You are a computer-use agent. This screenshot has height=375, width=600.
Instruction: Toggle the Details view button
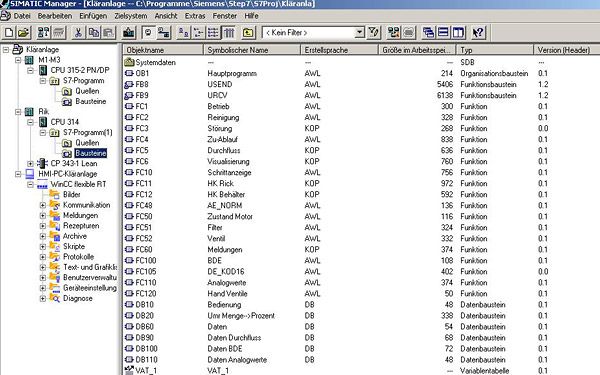pyautogui.click(x=229, y=33)
